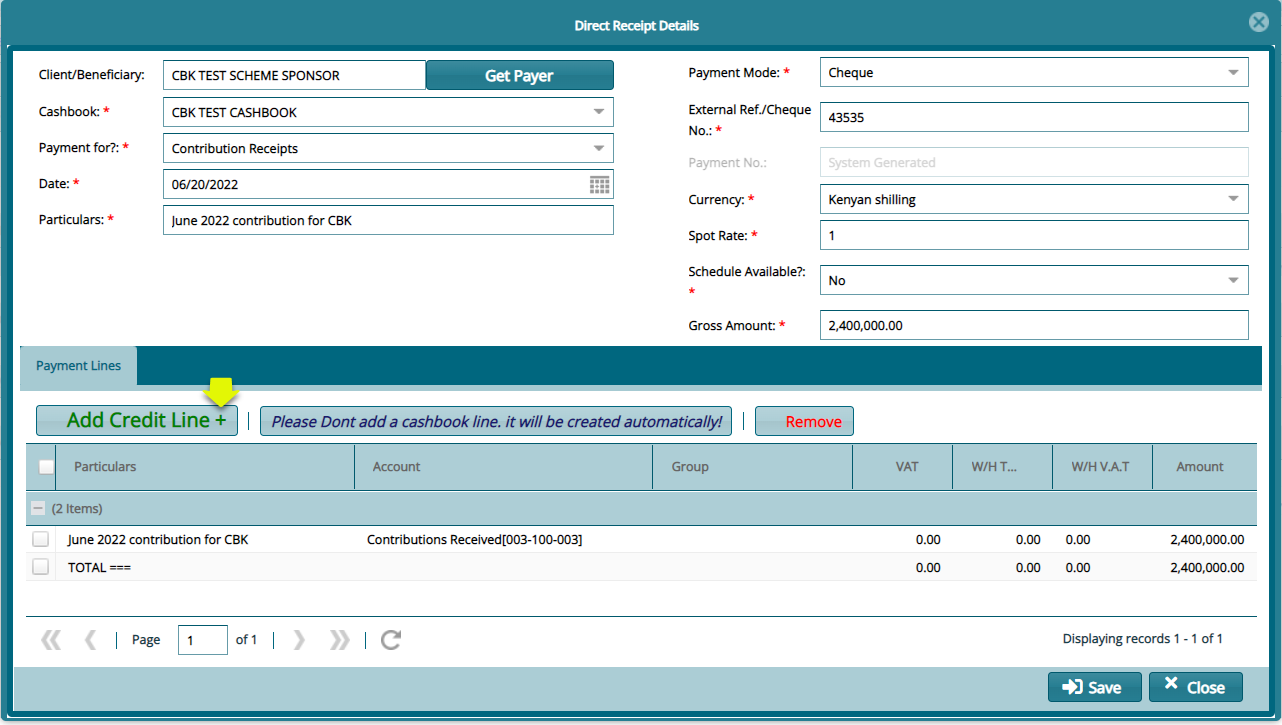1282x725 pixels.
Task: Tick the select-all header checkbox
Action: pos(46,467)
